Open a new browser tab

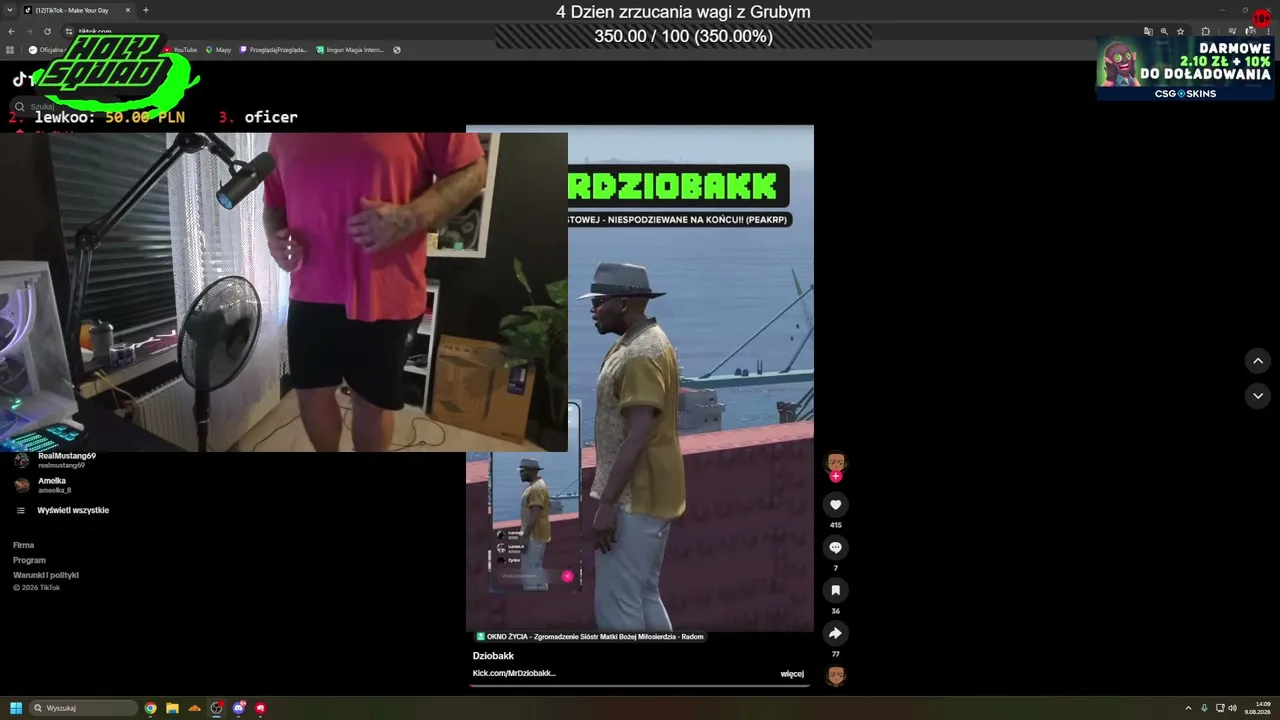(146, 10)
